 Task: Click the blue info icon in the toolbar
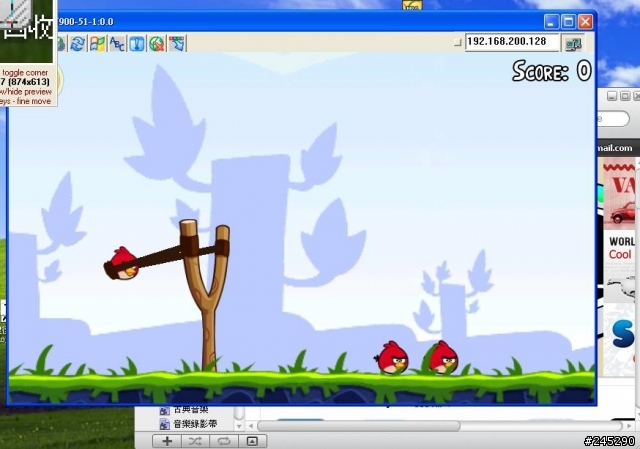tap(137, 43)
